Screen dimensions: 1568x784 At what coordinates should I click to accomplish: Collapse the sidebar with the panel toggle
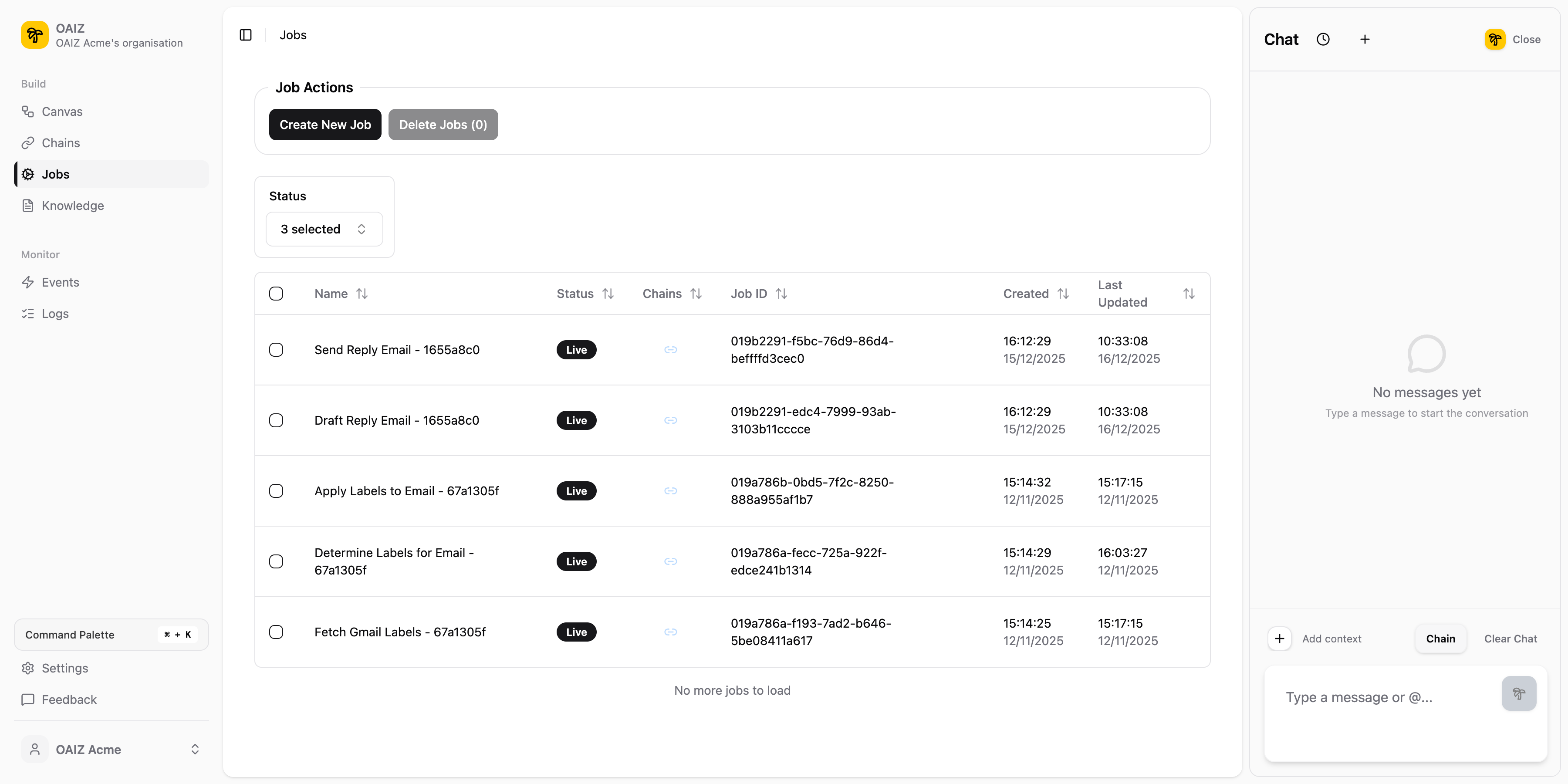click(x=245, y=35)
